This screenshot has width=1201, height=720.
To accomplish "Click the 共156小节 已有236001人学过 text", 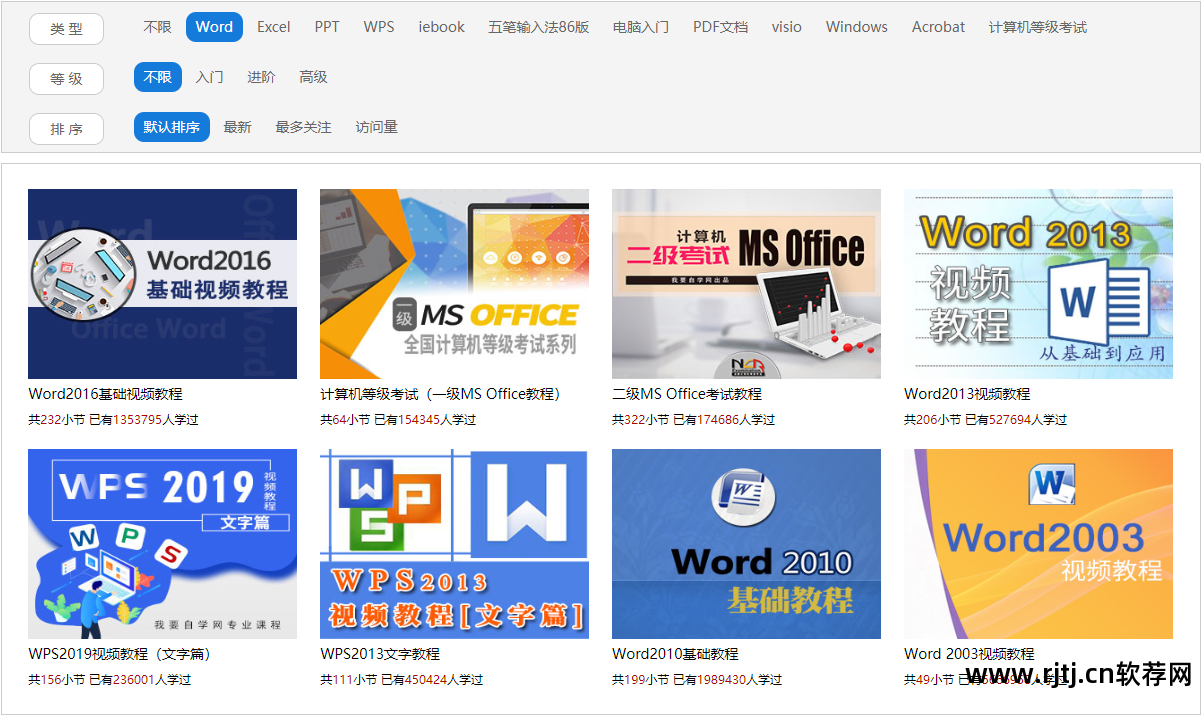I will 109,680.
